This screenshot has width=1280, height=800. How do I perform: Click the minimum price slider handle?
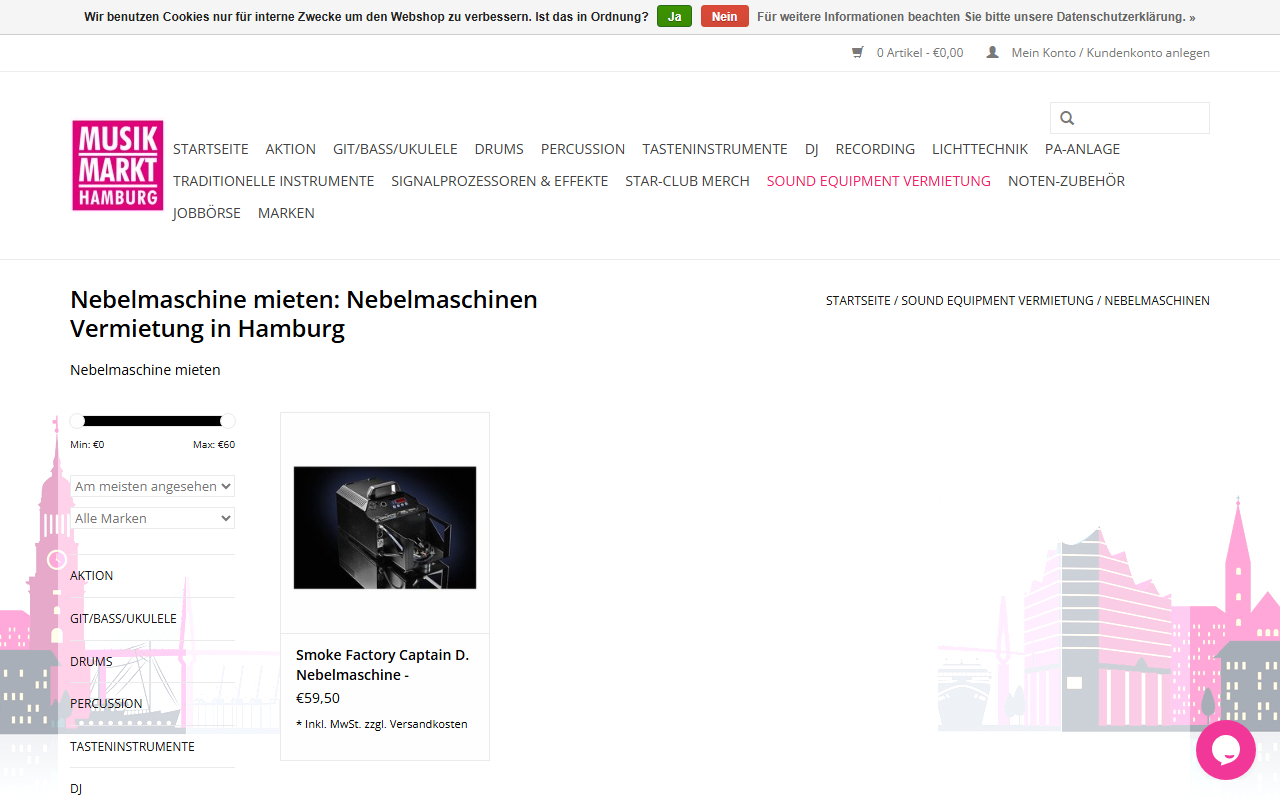(x=77, y=421)
